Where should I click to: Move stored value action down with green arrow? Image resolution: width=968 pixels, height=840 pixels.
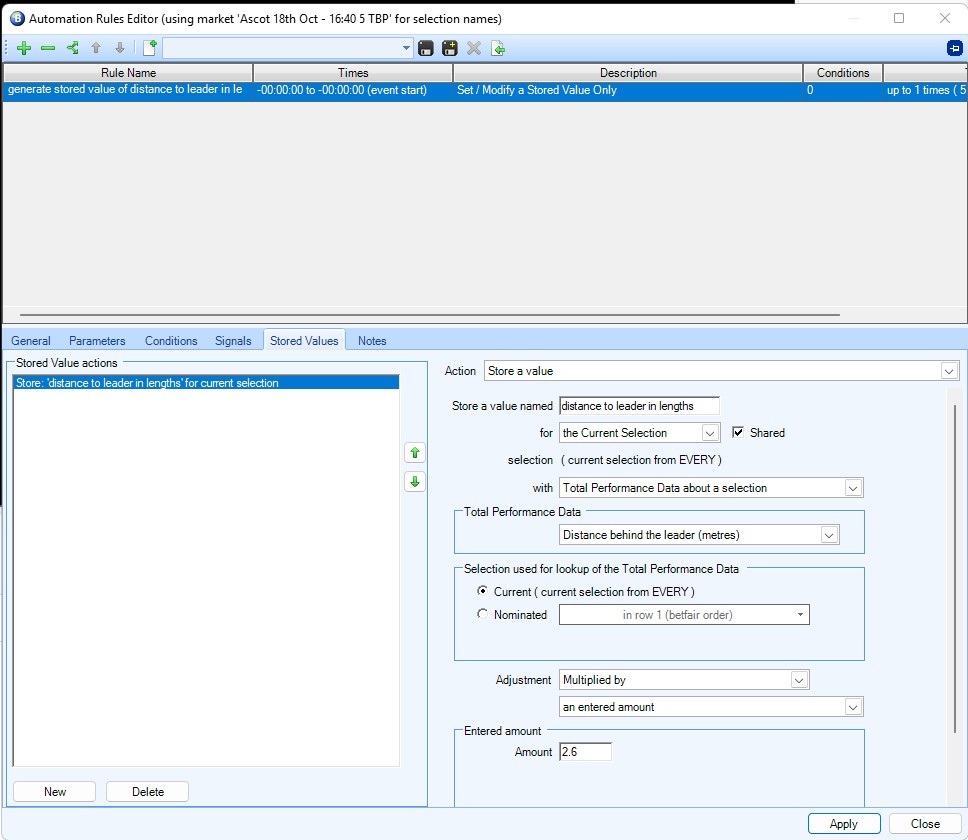coord(415,482)
